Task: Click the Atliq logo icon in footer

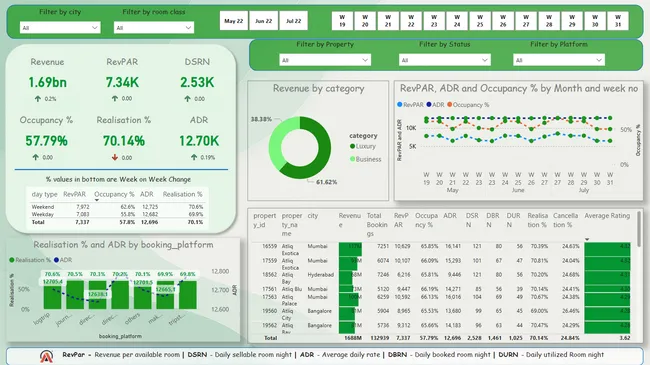Action: [x=46, y=356]
